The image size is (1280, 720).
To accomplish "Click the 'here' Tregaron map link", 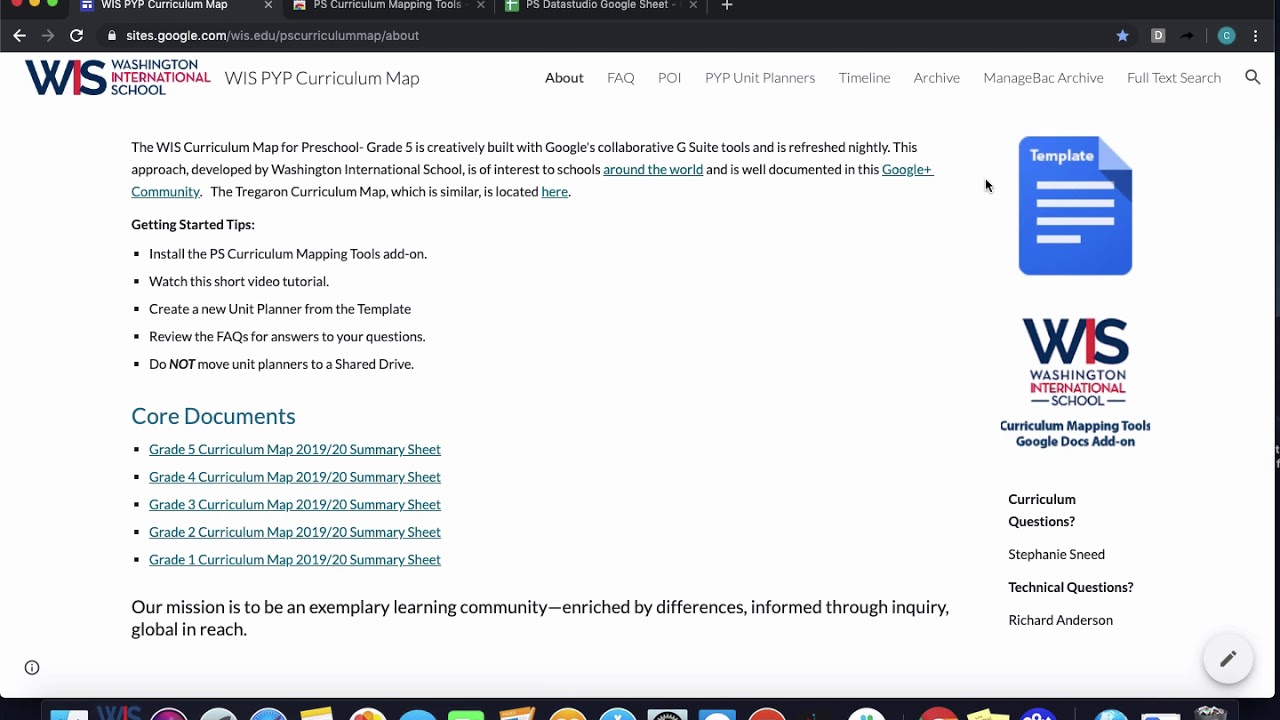I will 555,191.
